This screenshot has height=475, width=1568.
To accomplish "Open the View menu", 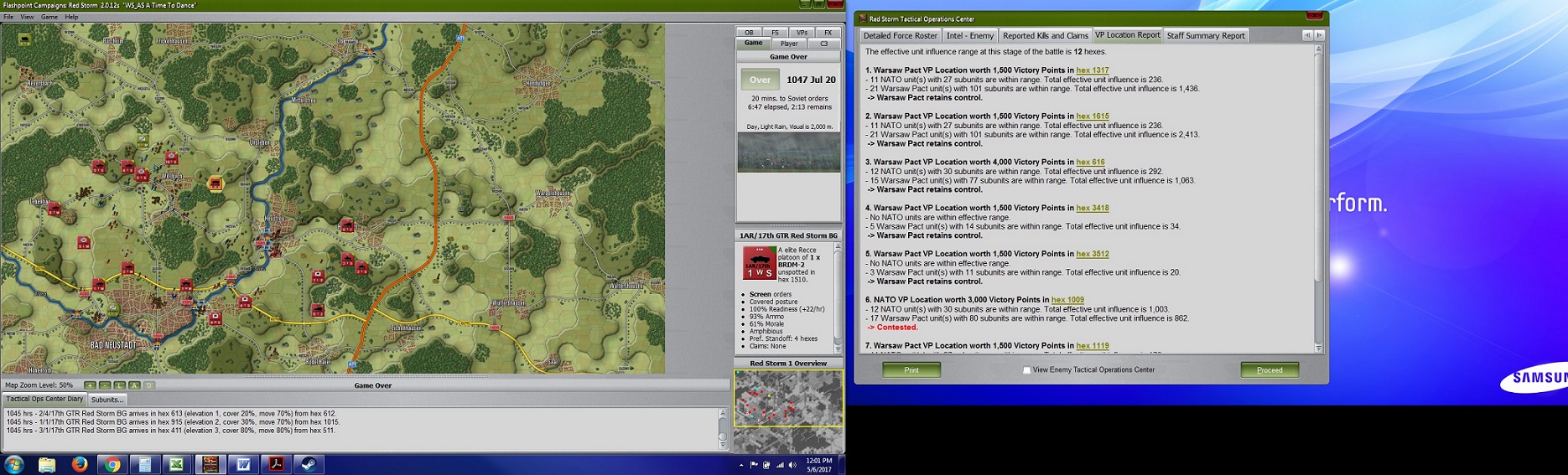I will coord(28,17).
